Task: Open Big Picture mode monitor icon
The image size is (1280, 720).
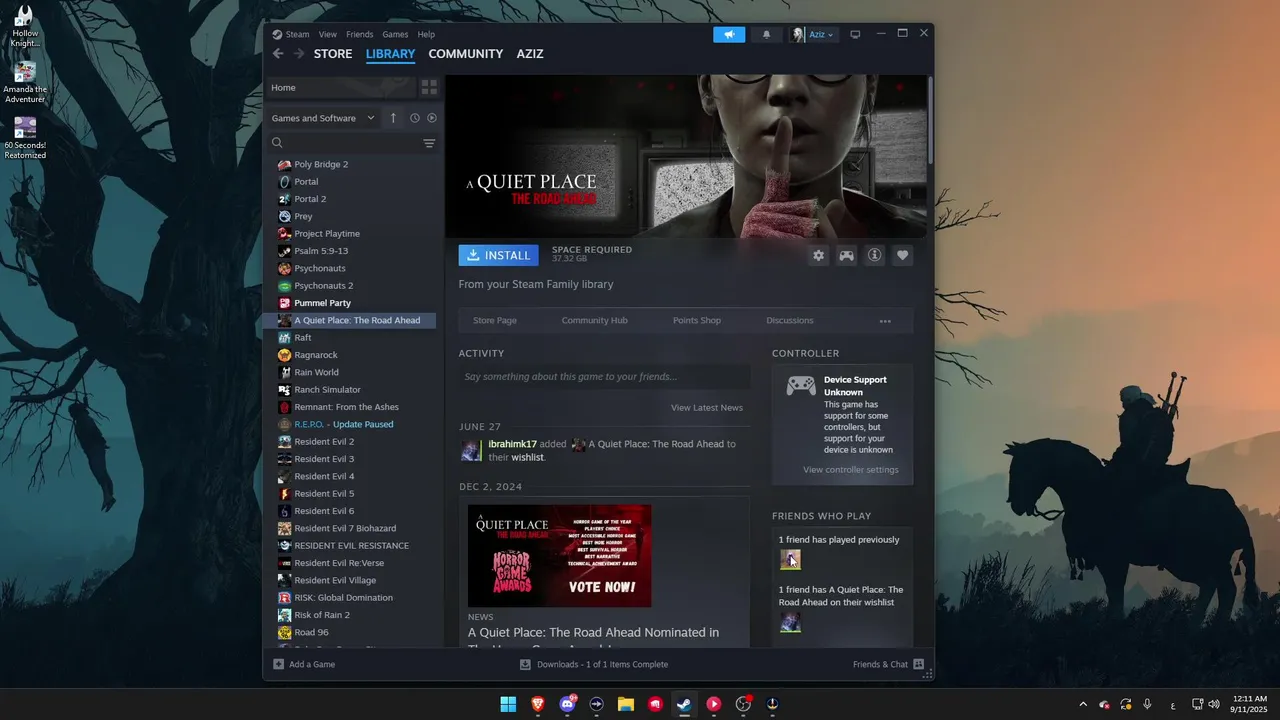Action: (855, 34)
